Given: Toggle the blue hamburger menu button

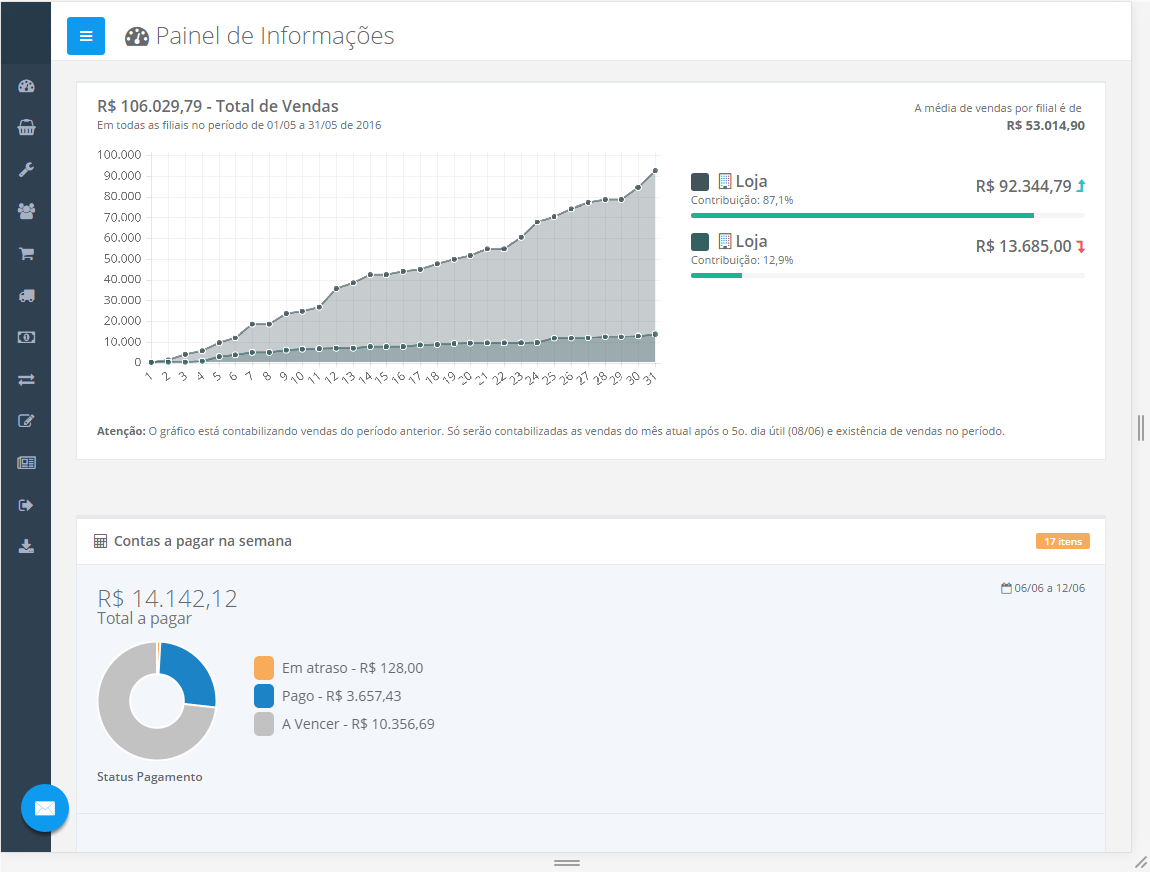Looking at the screenshot, I should [86, 36].
